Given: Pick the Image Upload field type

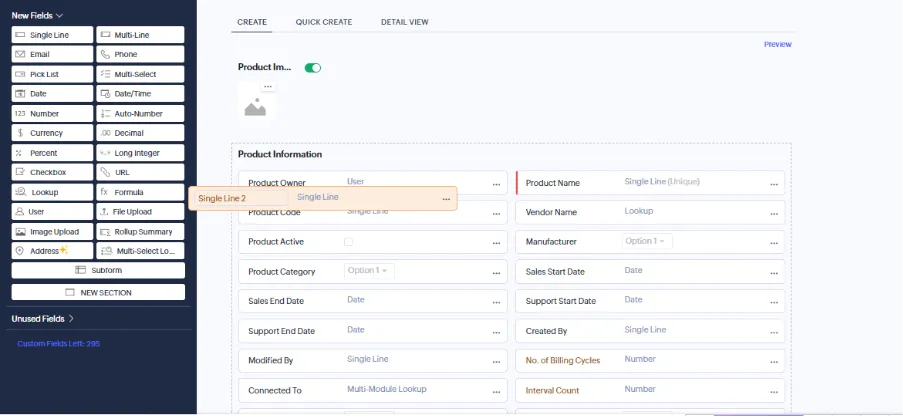Looking at the screenshot, I should coord(52,232).
